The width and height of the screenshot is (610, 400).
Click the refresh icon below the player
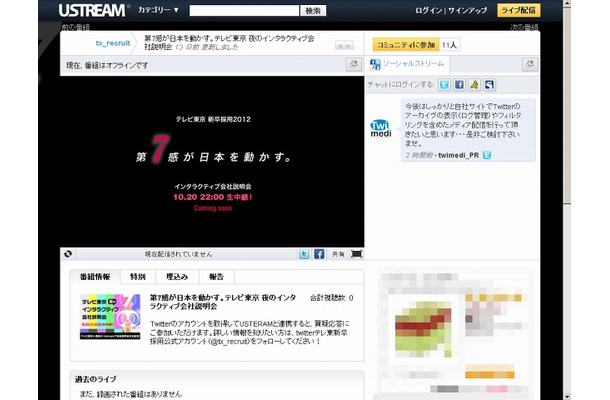pos(68,254)
